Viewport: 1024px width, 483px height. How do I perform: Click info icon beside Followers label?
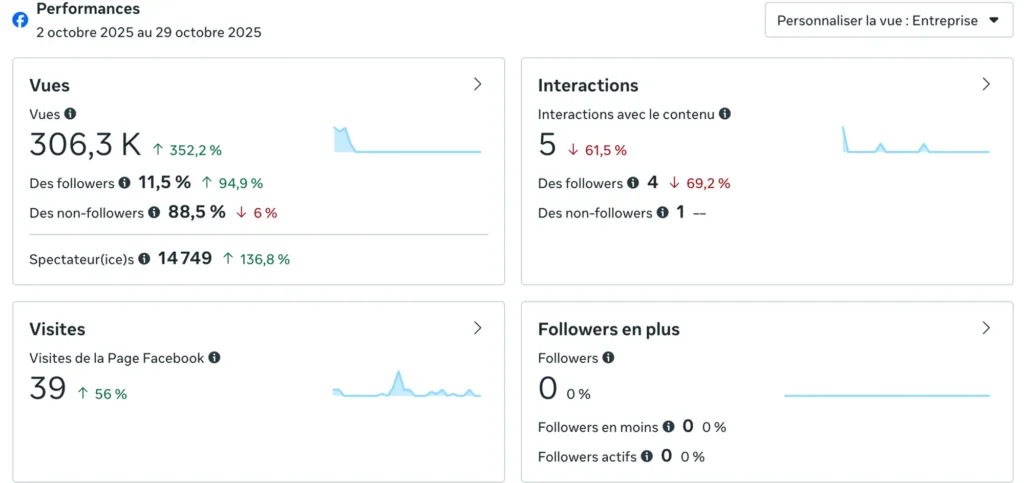[609, 357]
